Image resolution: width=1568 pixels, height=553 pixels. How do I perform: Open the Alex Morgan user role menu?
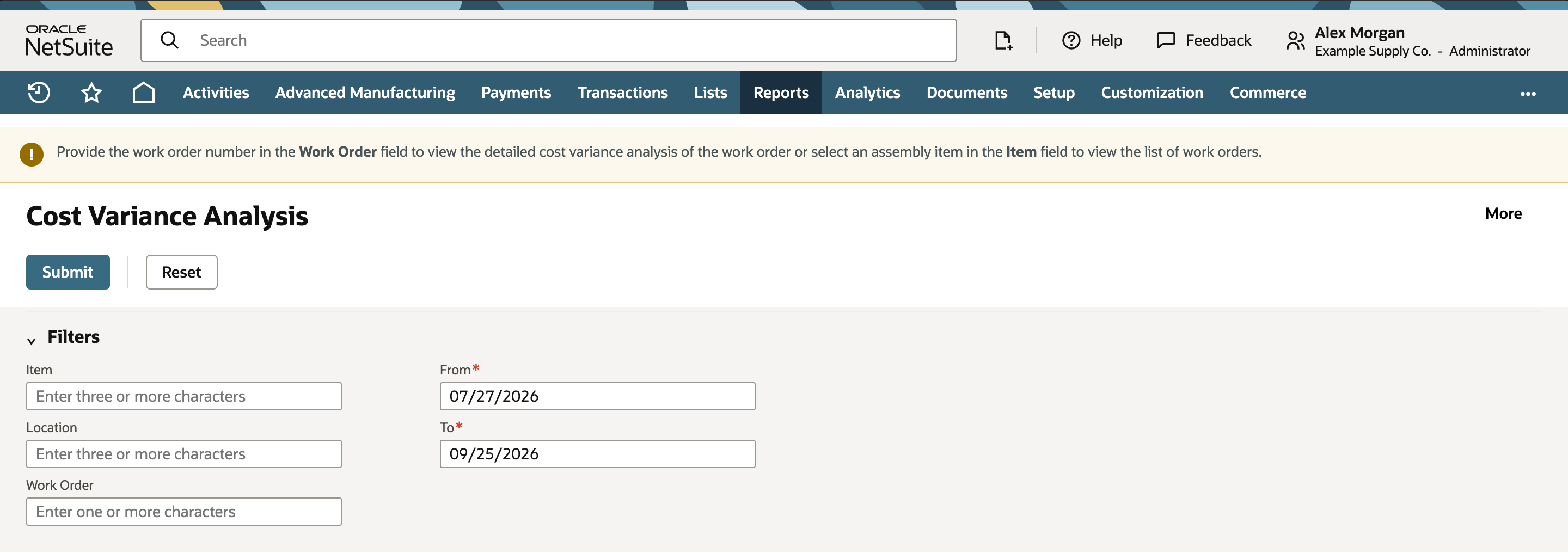(x=1407, y=41)
